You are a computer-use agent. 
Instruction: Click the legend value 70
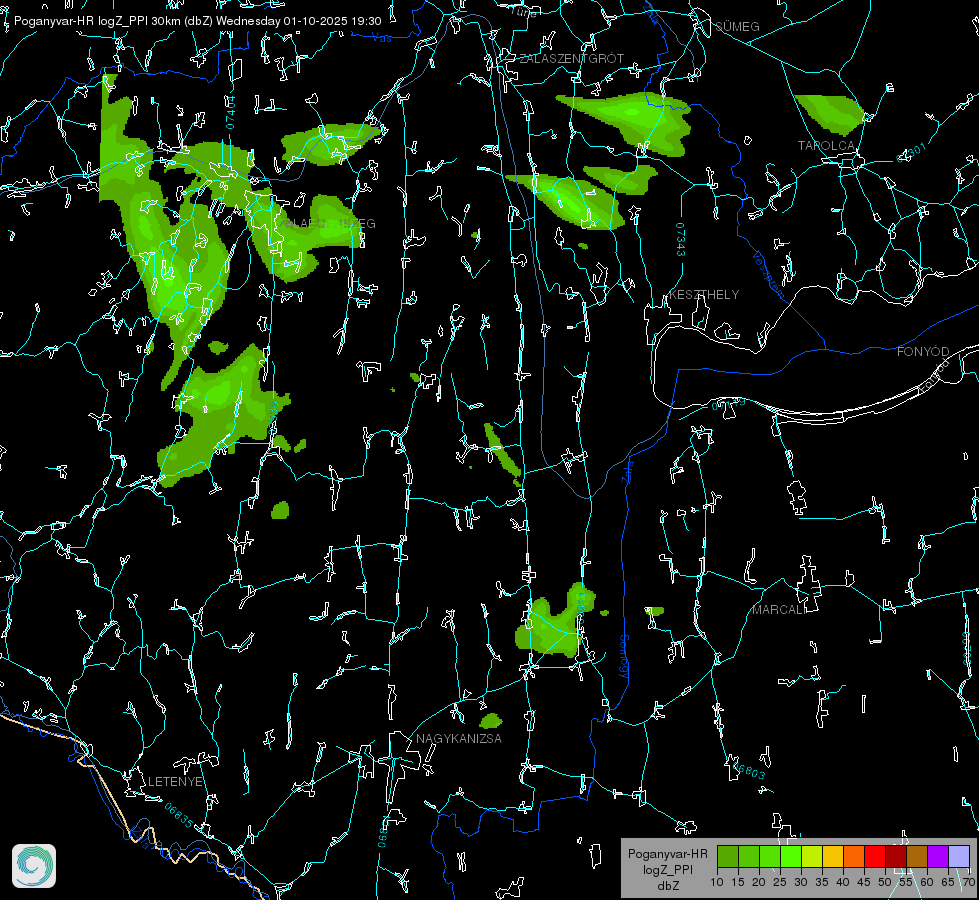tap(968, 882)
